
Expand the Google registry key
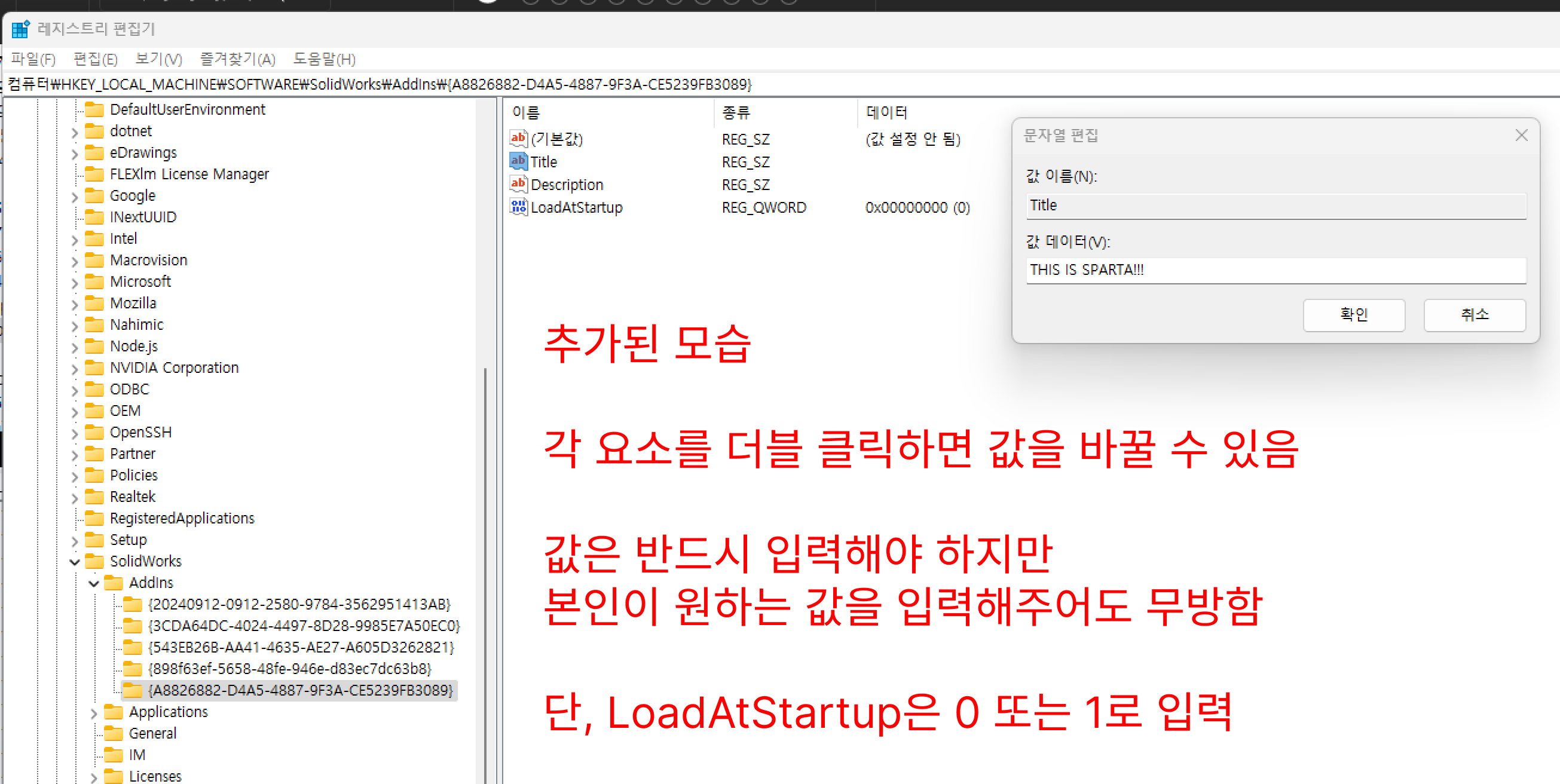(x=75, y=197)
